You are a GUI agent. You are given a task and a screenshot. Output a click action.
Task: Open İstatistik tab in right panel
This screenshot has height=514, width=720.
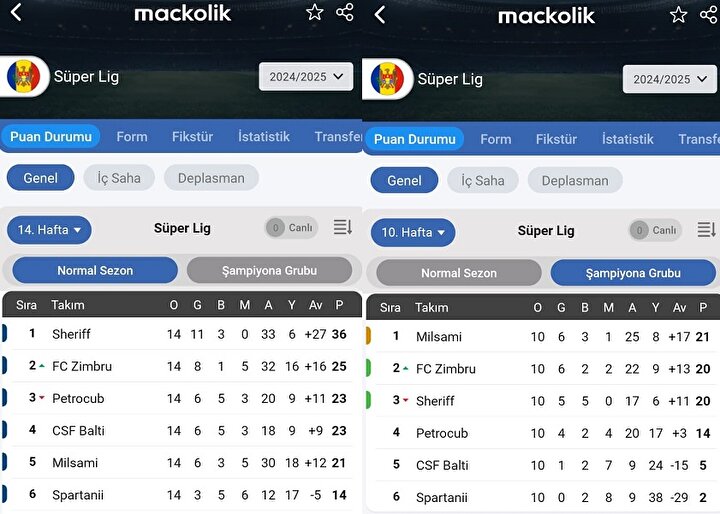628,139
